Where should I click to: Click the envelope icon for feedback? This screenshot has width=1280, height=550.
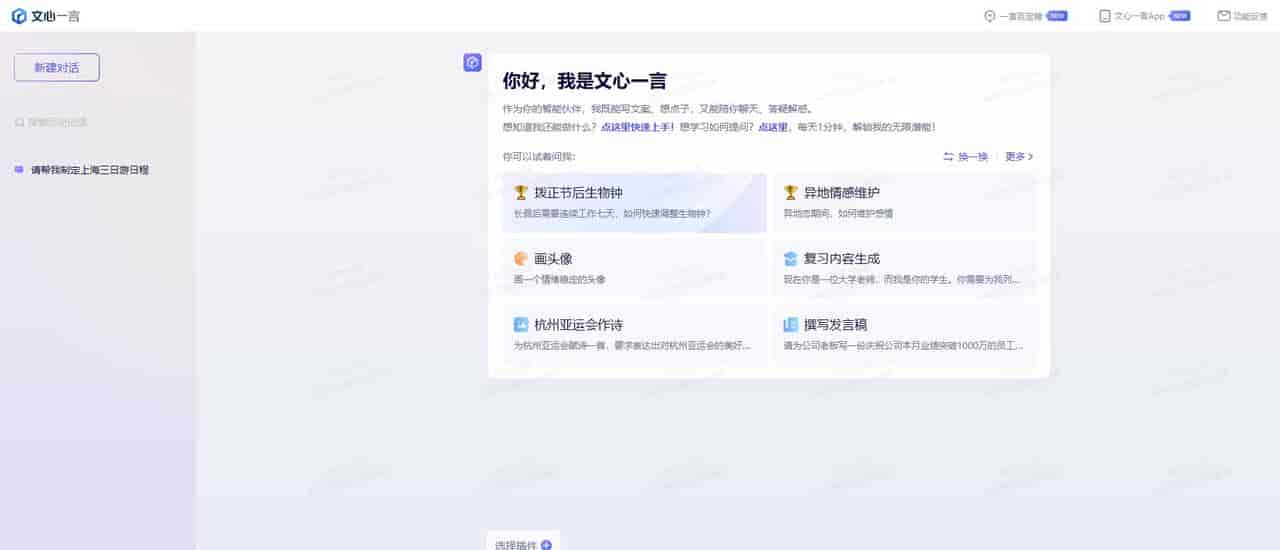1224,16
